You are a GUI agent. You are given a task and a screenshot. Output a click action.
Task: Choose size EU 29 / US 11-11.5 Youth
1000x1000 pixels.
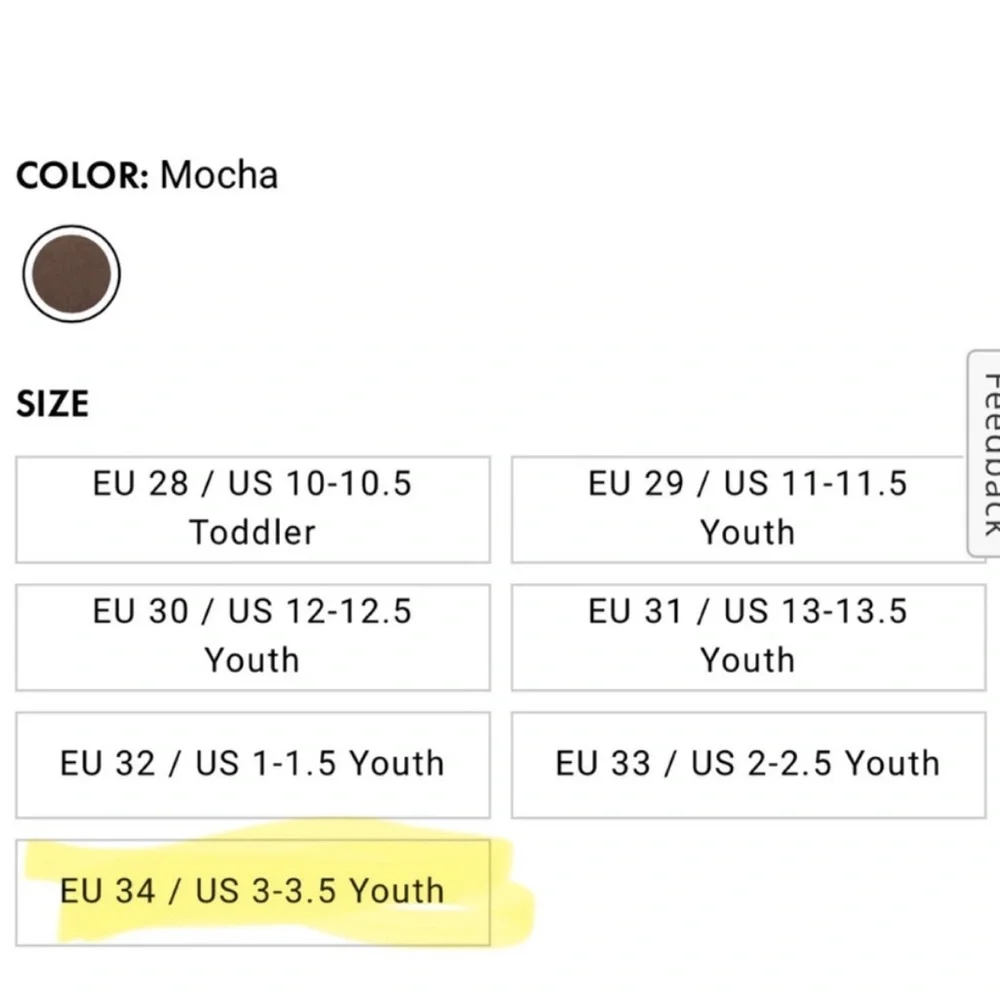747,510
